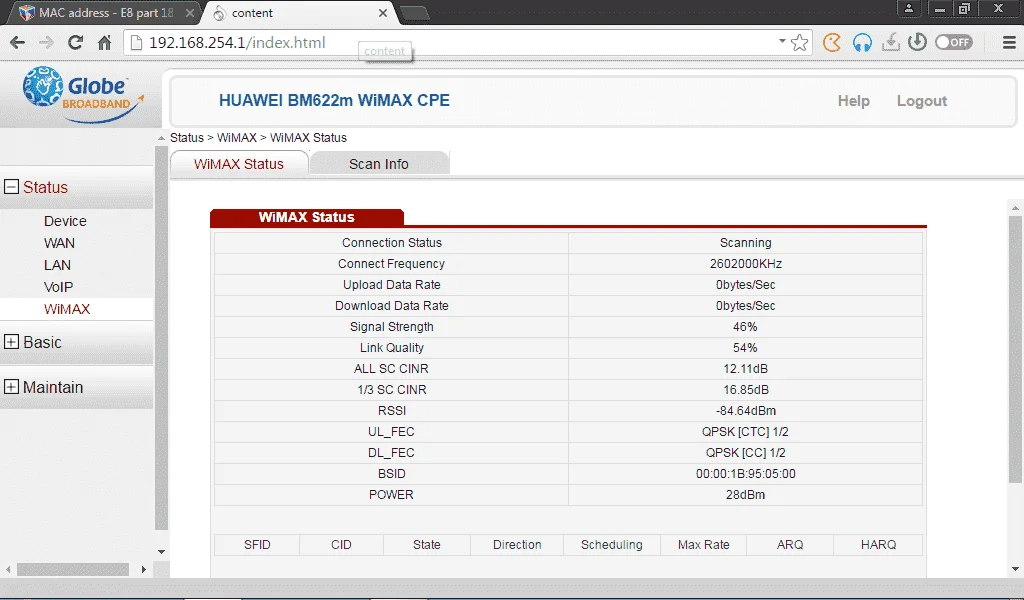The image size is (1024, 600).
Task: Click the blue headphones extension icon
Action: tap(862, 43)
